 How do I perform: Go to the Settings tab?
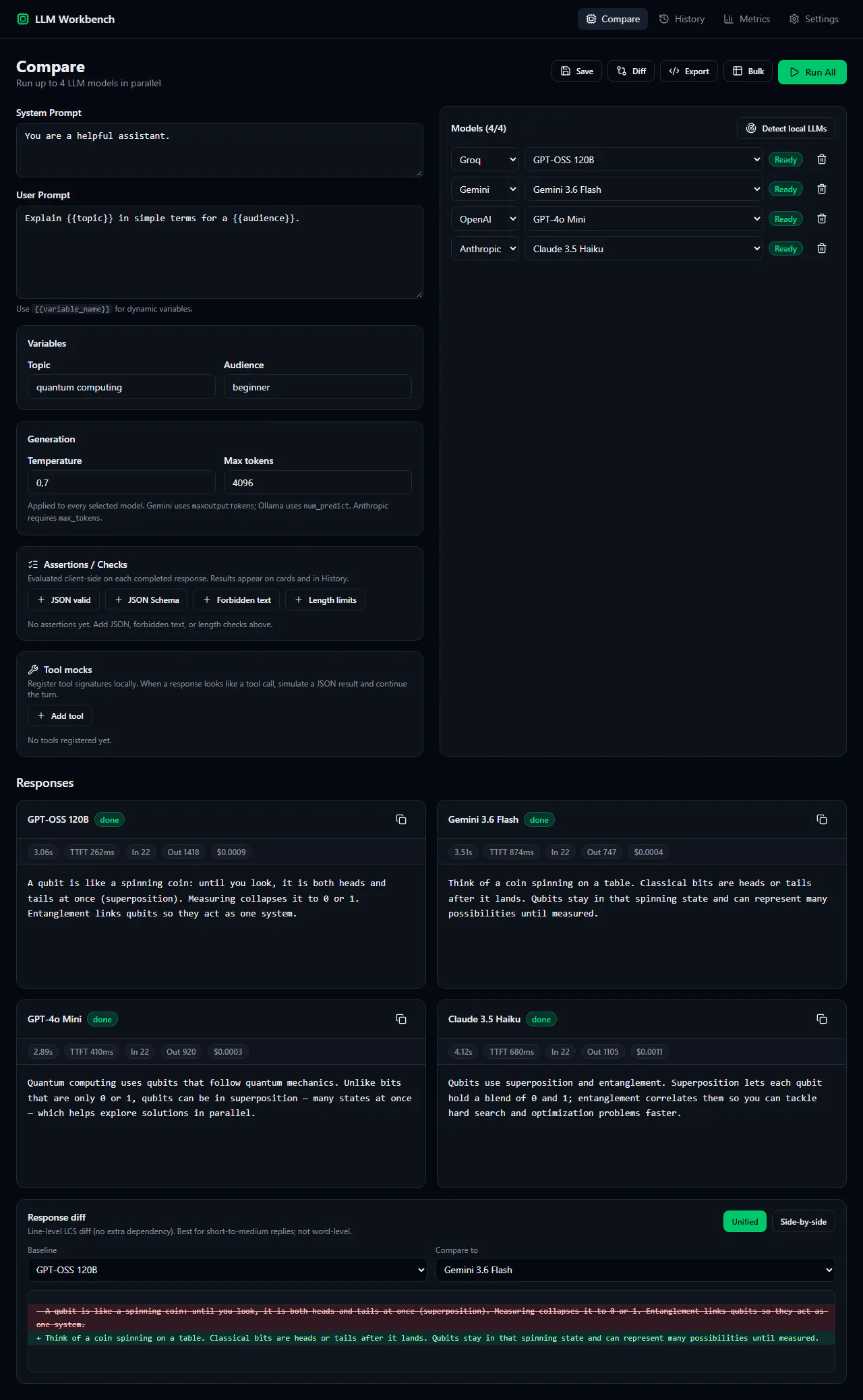pyautogui.click(x=814, y=19)
